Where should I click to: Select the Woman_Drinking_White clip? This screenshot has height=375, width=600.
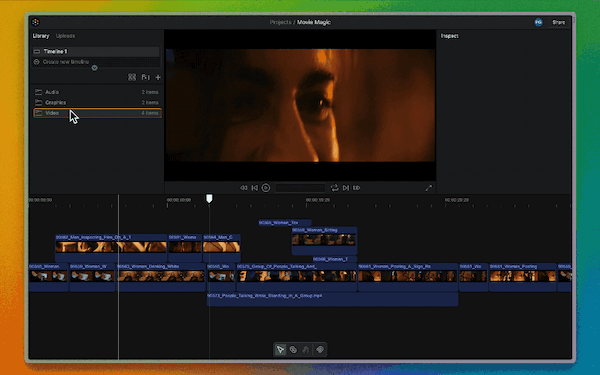(161, 277)
